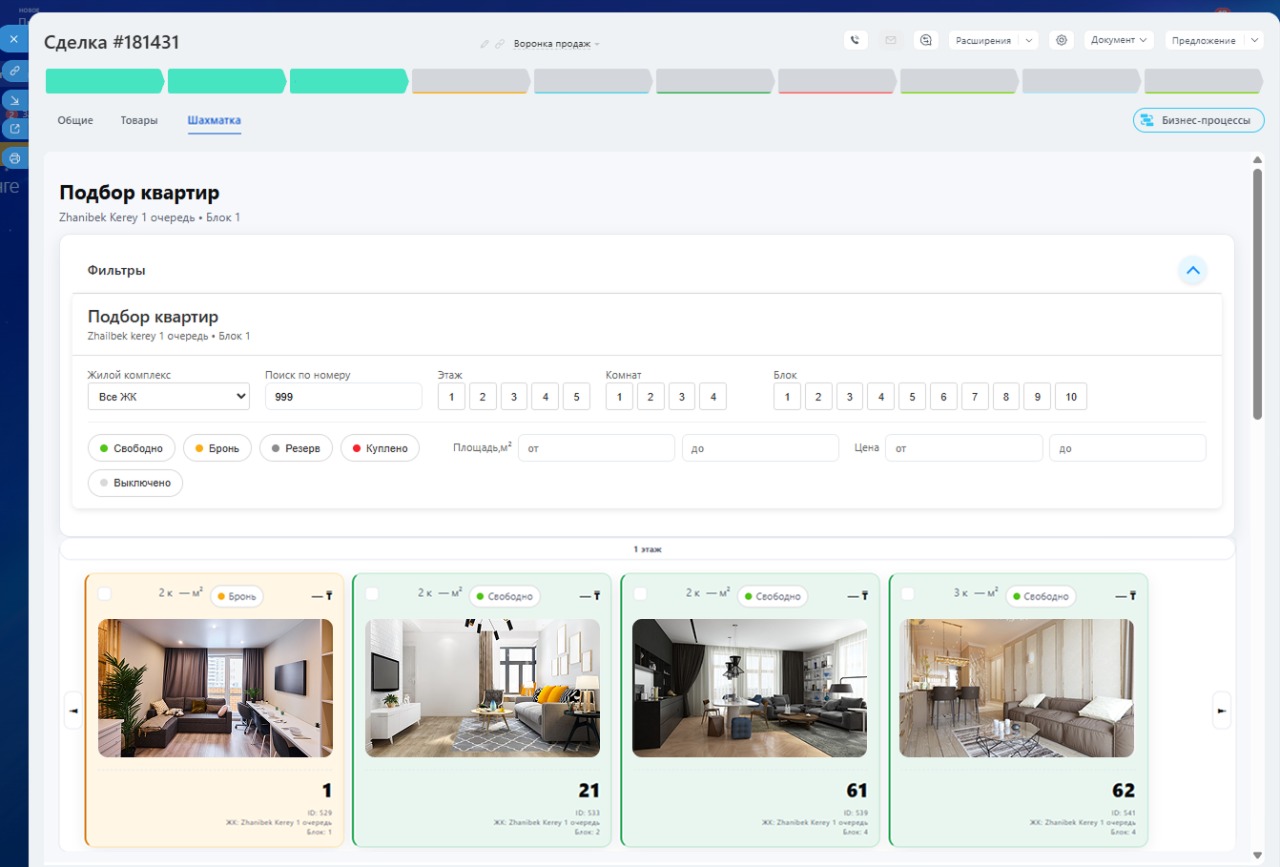The image size is (1280, 867).
Task: Filter by floor number 3 in Этаж
Action: coord(514,397)
